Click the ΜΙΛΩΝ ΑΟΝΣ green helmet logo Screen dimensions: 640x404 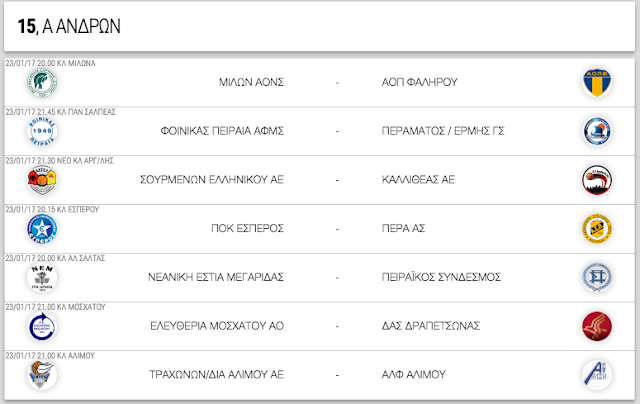coord(42,83)
